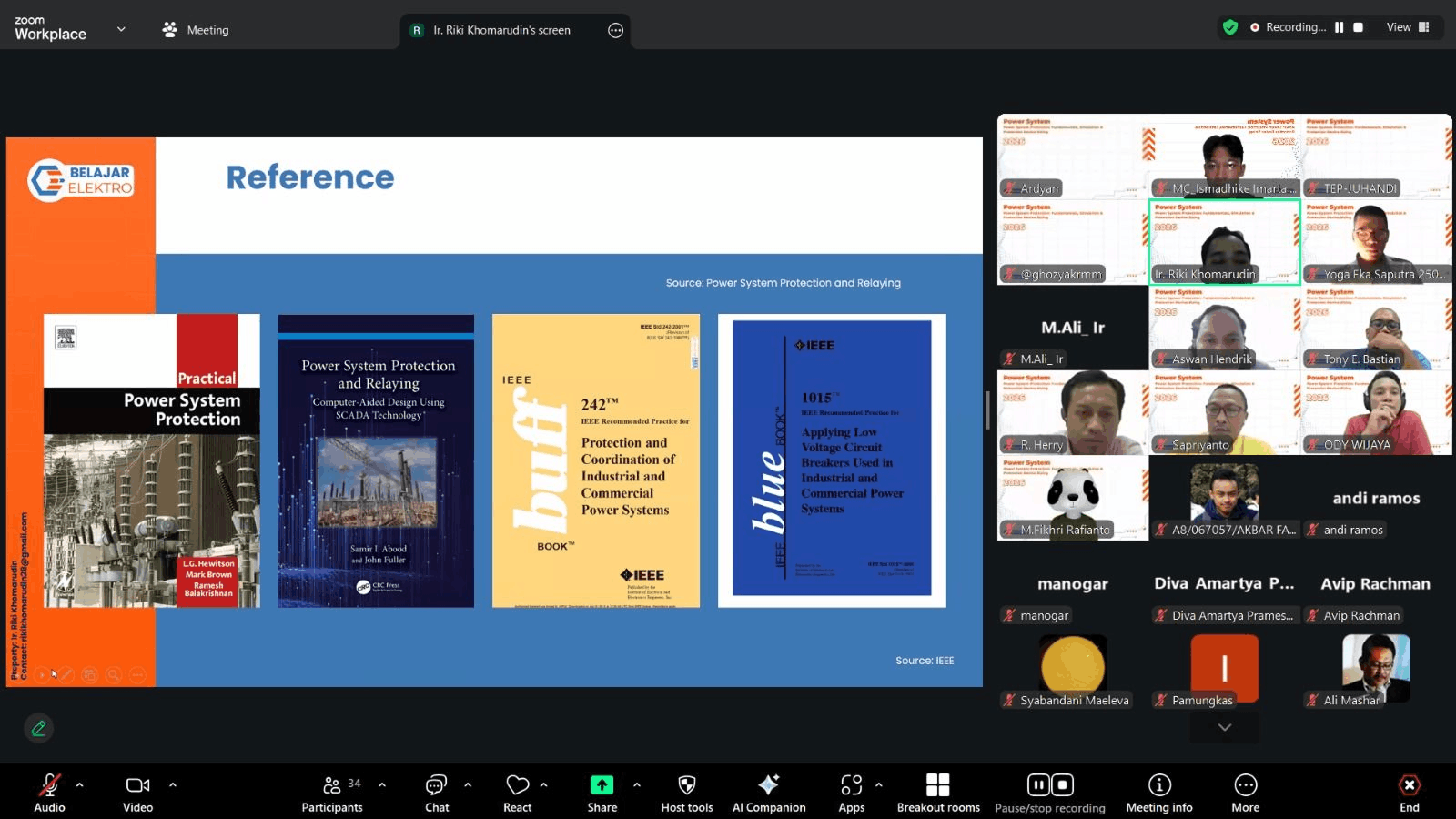Launch the AI Companion sparkle icon
The image size is (1456, 819).
(769, 785)
